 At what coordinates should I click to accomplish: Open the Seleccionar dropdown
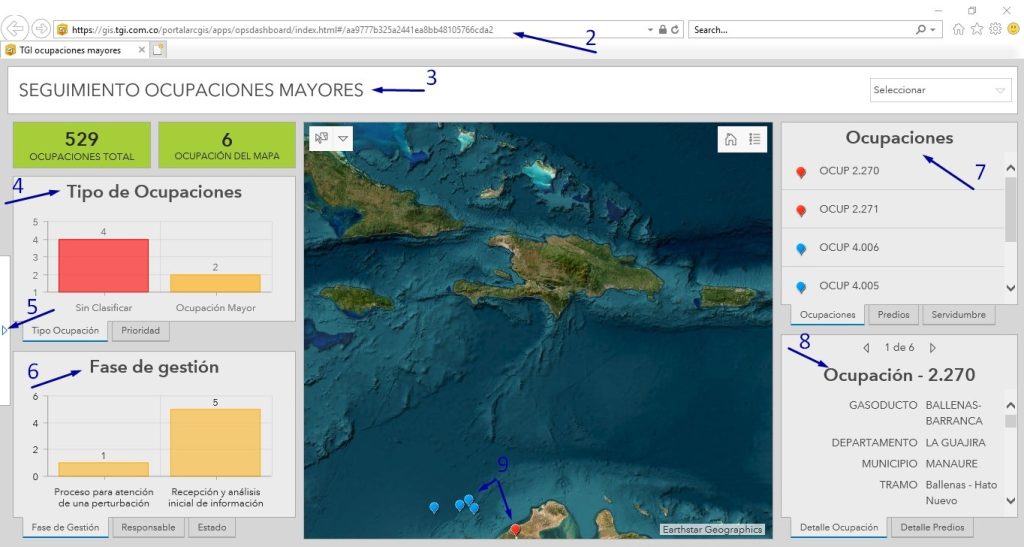pyautogui.click(x=941, y=90)
